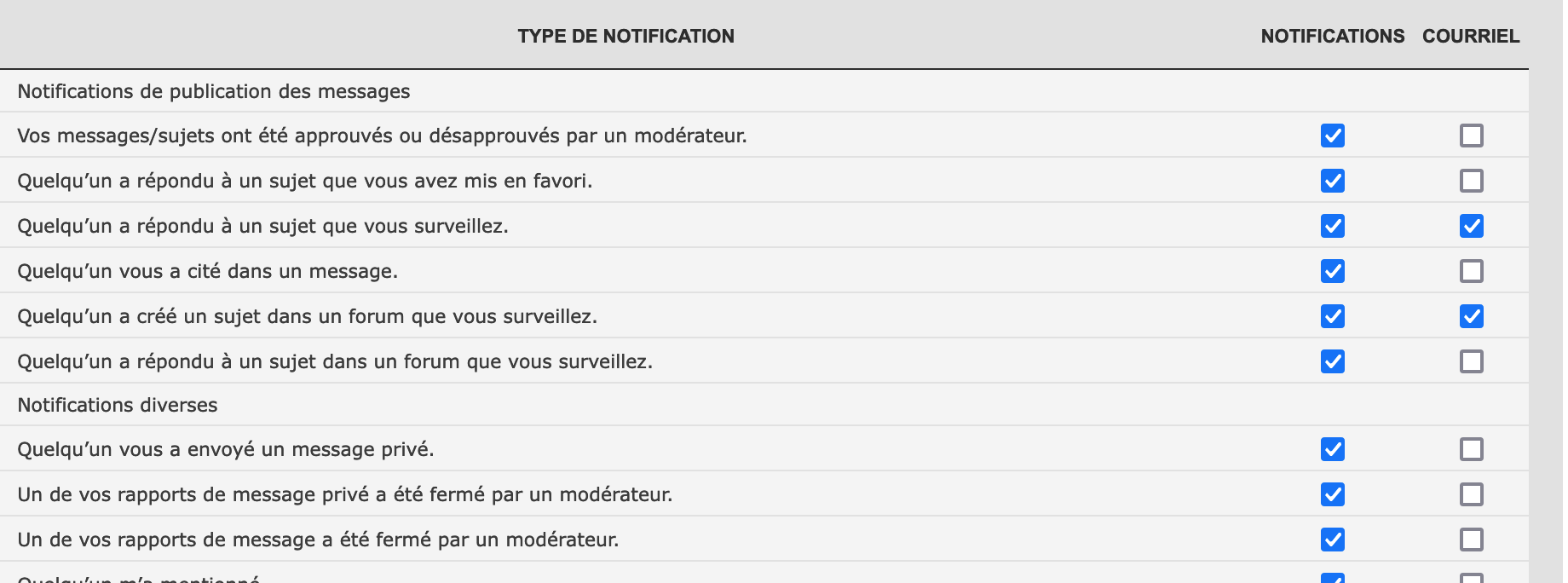Viewport: 1568px width, 583px height.
Task: Click the COURRIEL column header
Action: 1471,36
